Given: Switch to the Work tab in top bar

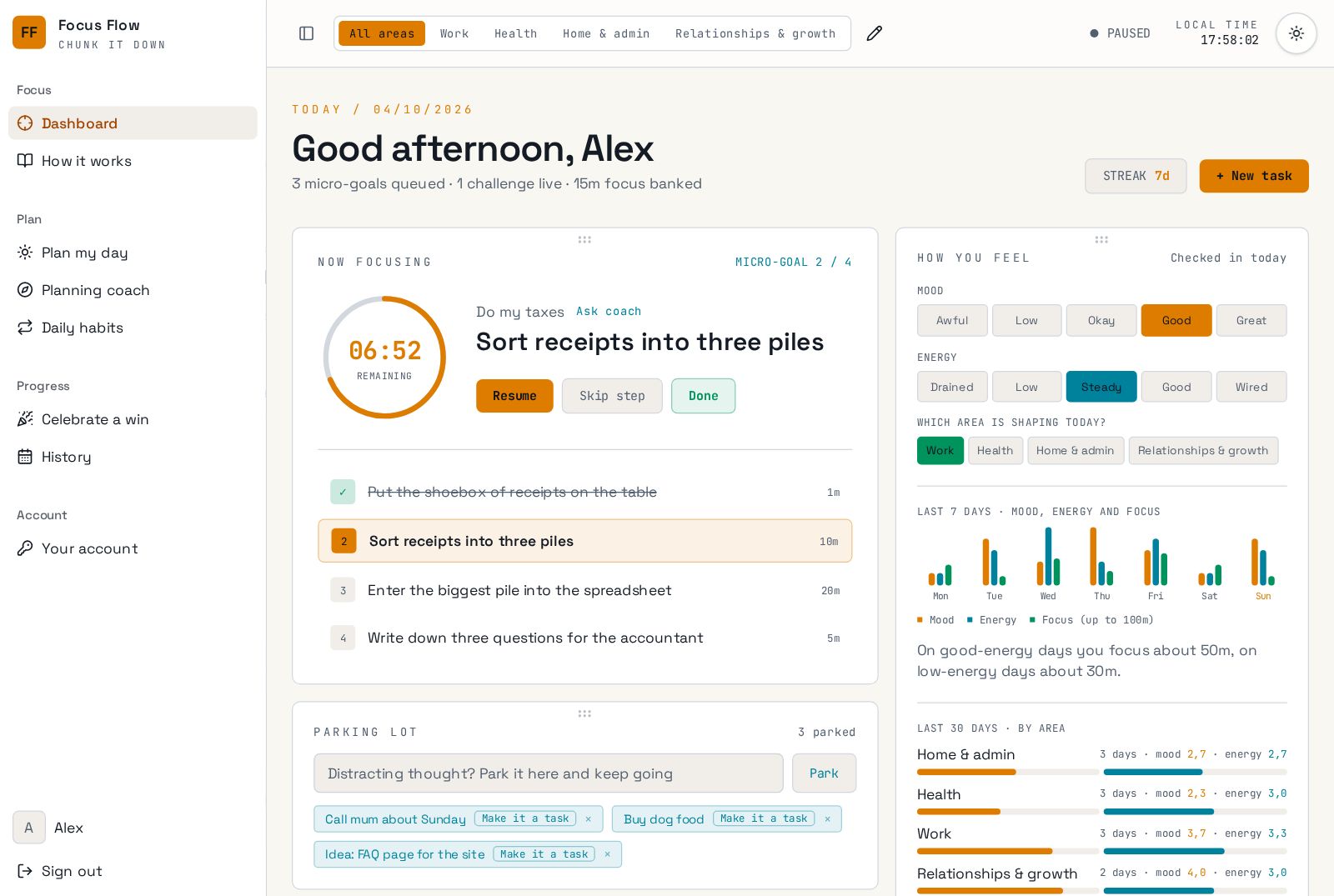Looking at the screenshot, I should (x=454, y=33).
